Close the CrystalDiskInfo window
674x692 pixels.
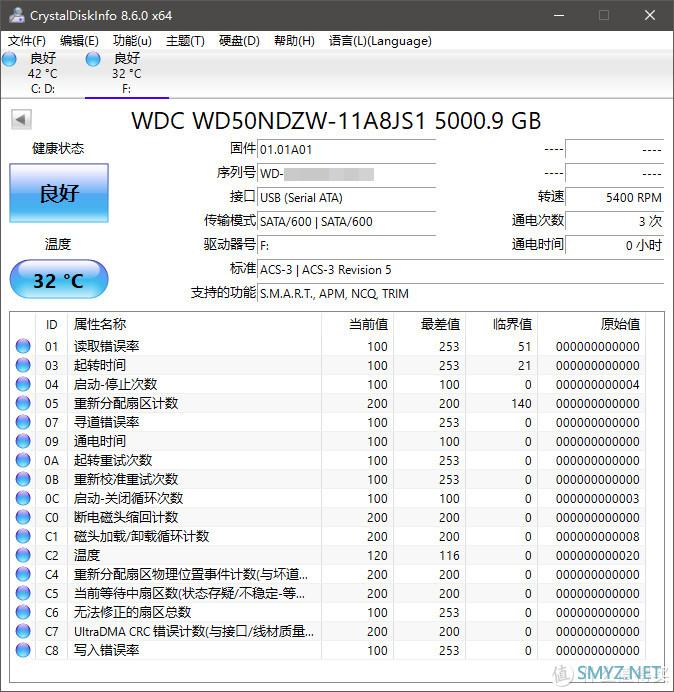point(650,15)
